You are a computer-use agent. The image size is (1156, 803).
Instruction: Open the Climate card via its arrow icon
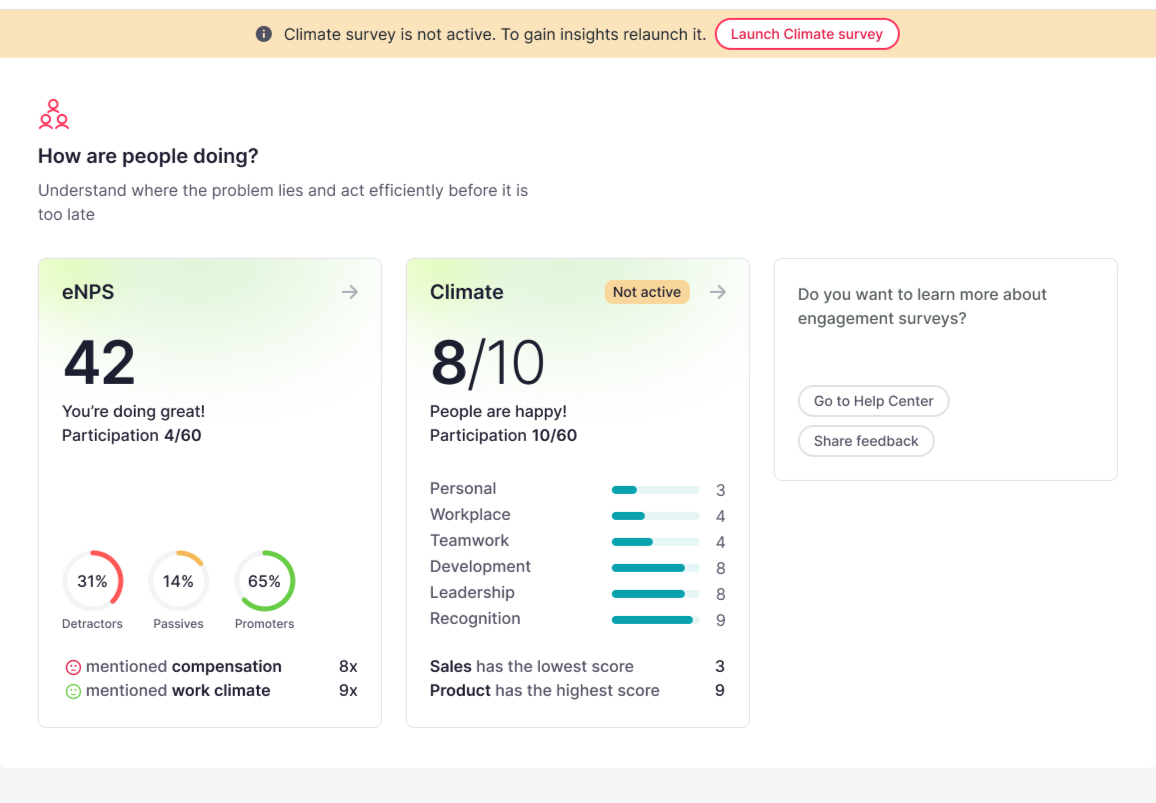[717, 292]
